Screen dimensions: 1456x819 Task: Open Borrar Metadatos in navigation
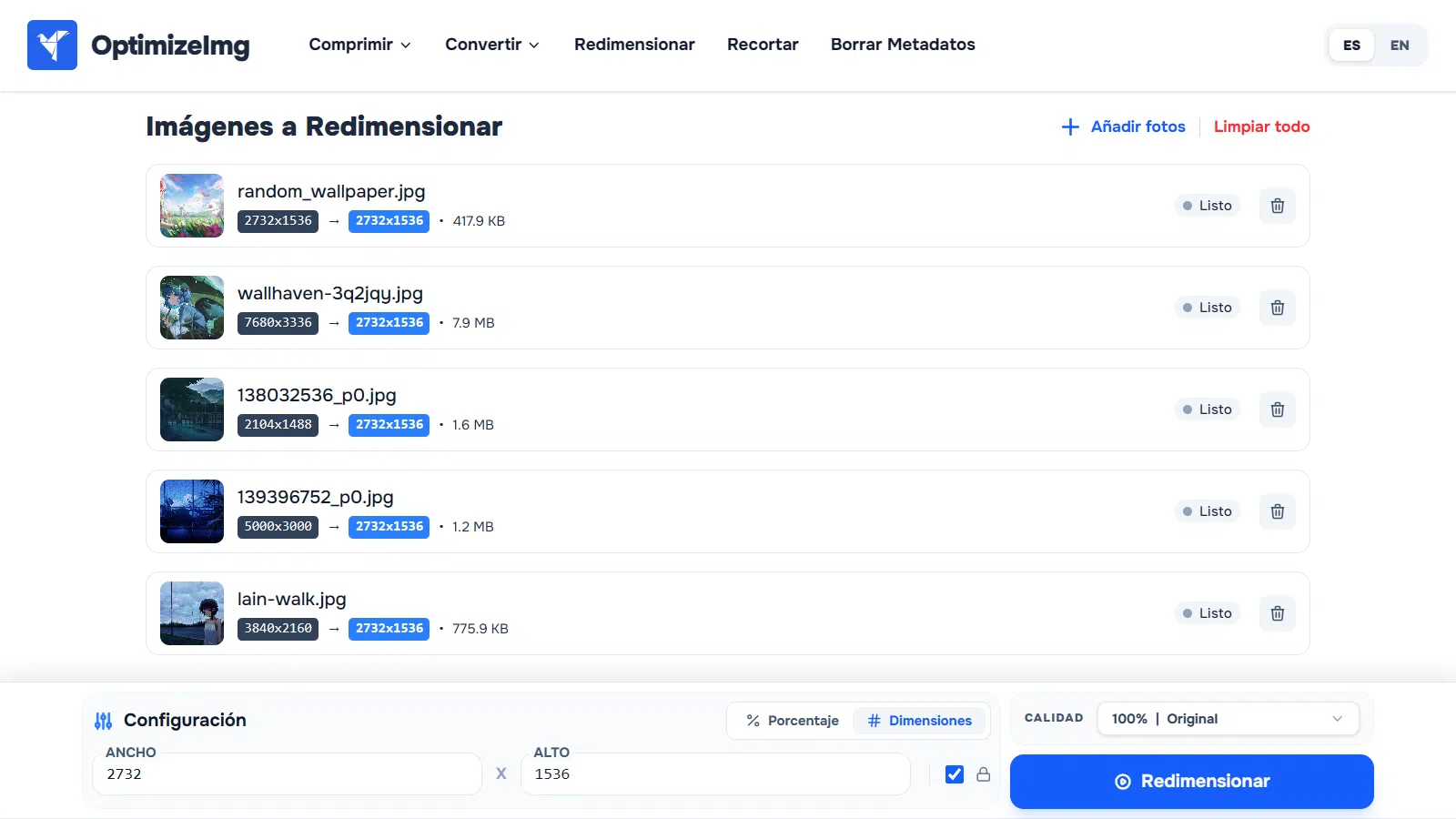[x=903, y=45]
